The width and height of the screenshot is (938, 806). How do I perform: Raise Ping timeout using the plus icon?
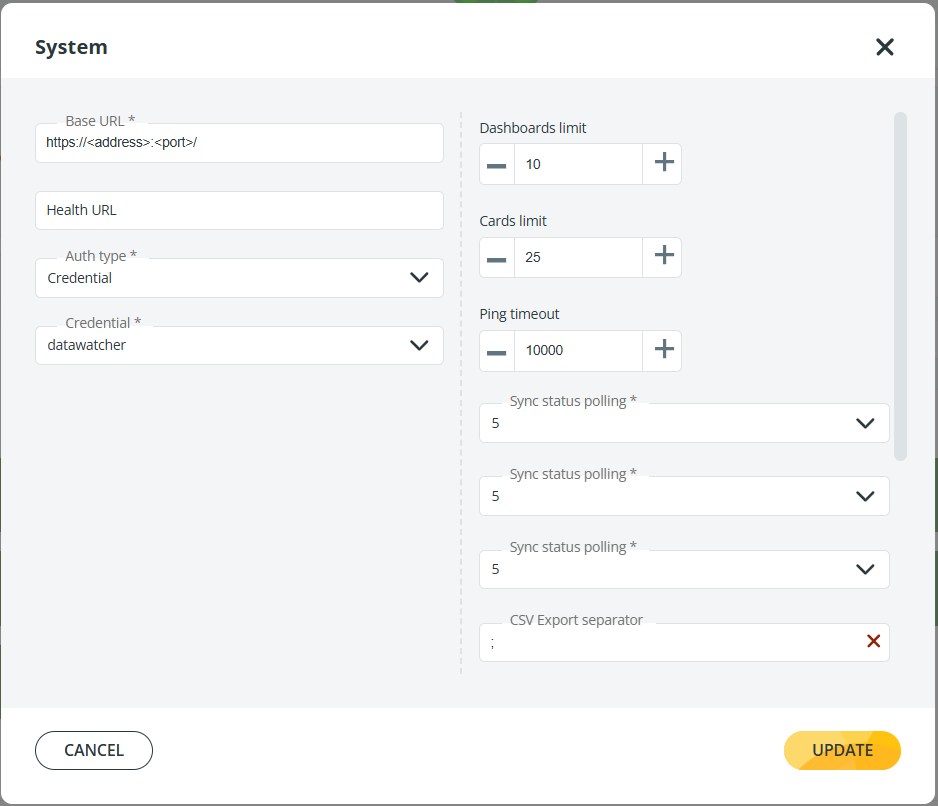[x=663, y=350]
